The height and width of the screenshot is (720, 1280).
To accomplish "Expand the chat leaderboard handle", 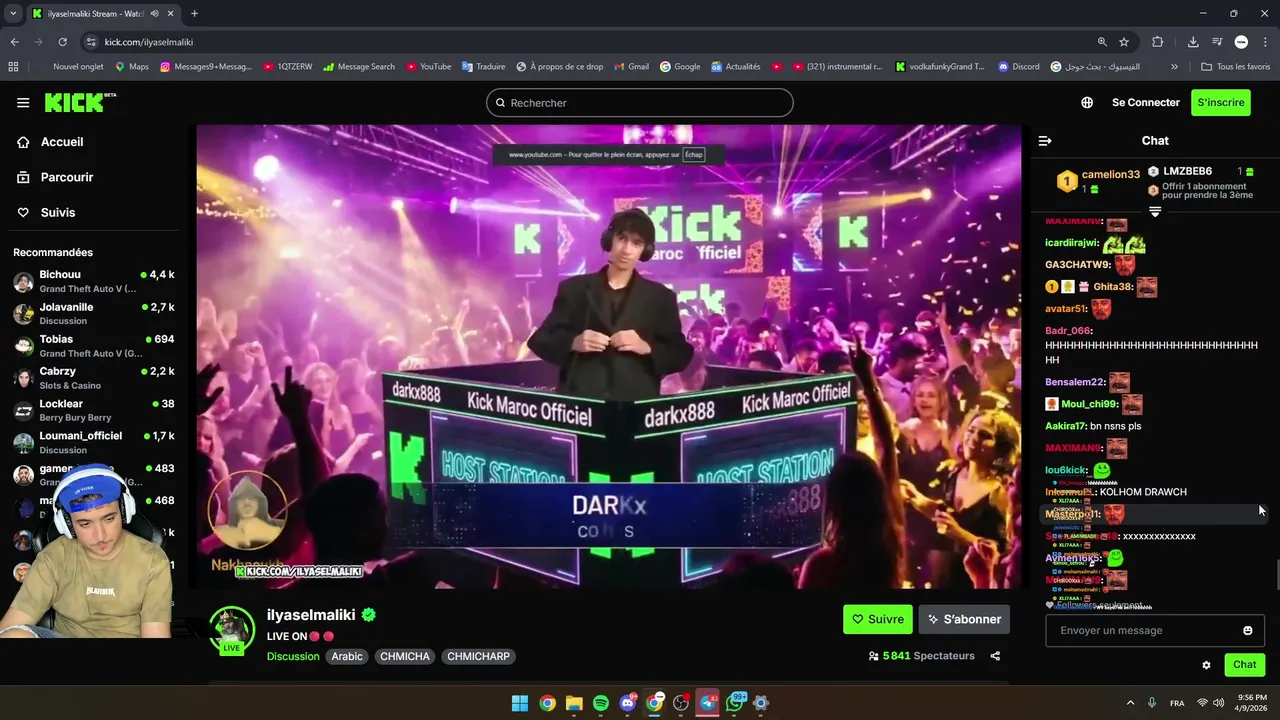I will pyautogui.click(x=1155, y=212).
